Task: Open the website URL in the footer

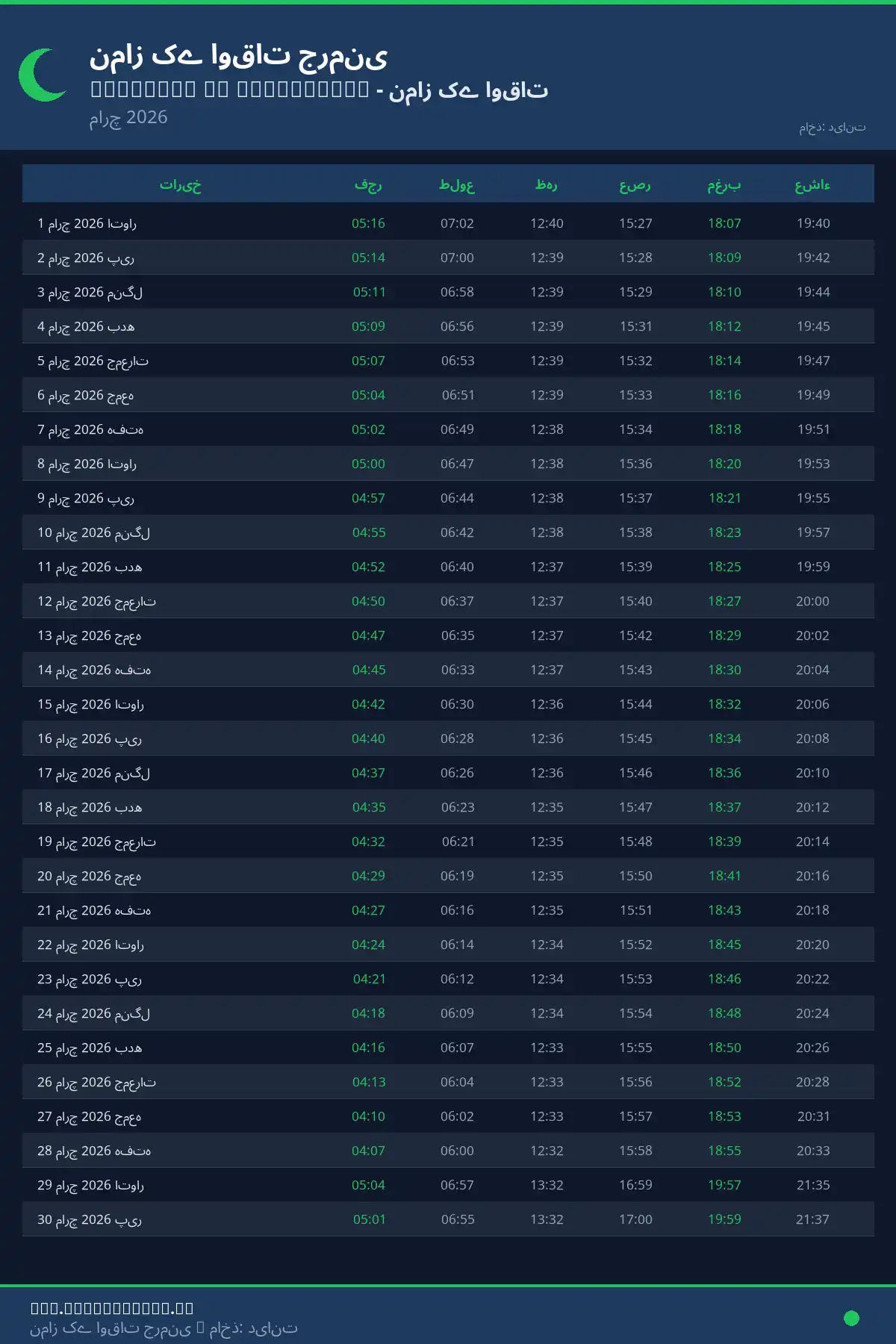Action: click(112, 1308)
